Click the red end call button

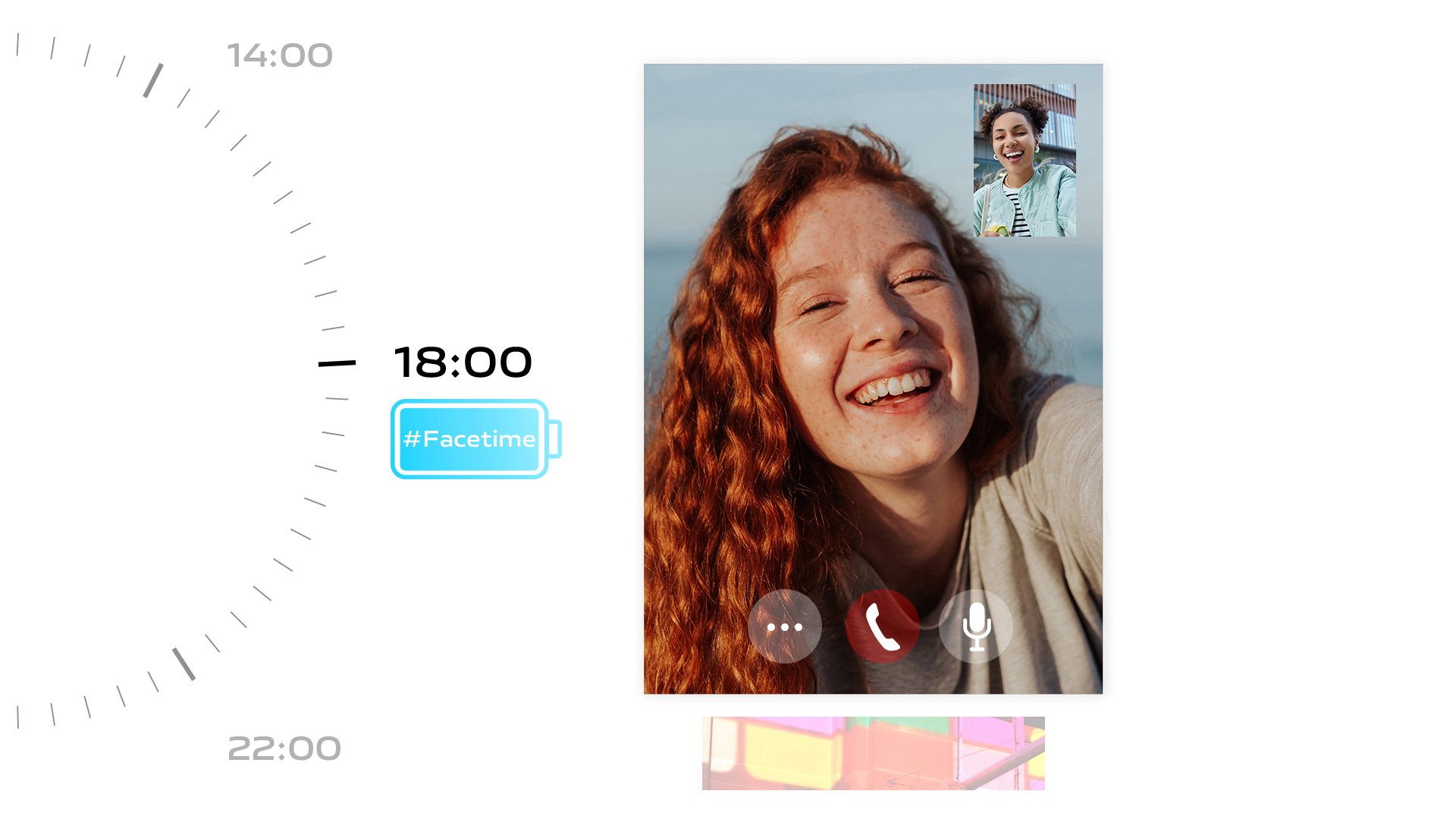(882, 626)
